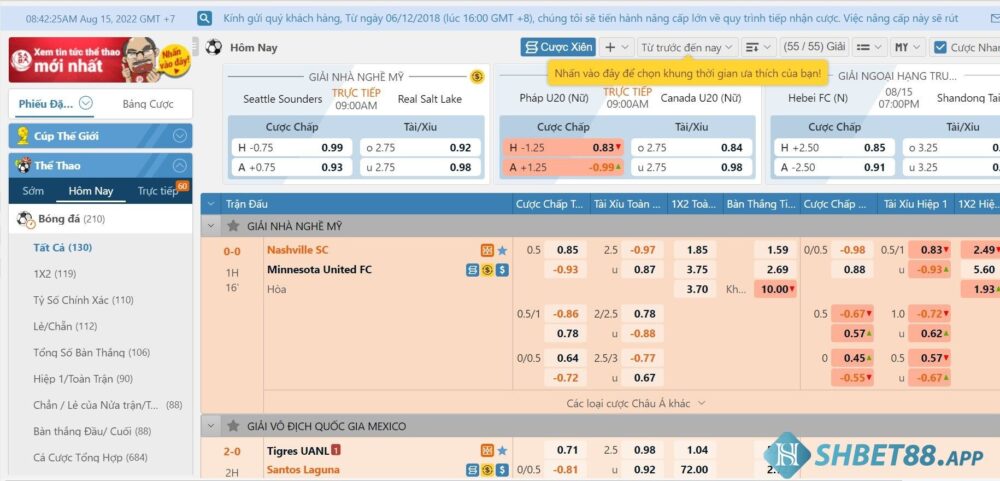Click the soccer ball icon beside Hôm Nay
Image resolution: width=1000 pixels, height=481 pixels.
[214, 47]
